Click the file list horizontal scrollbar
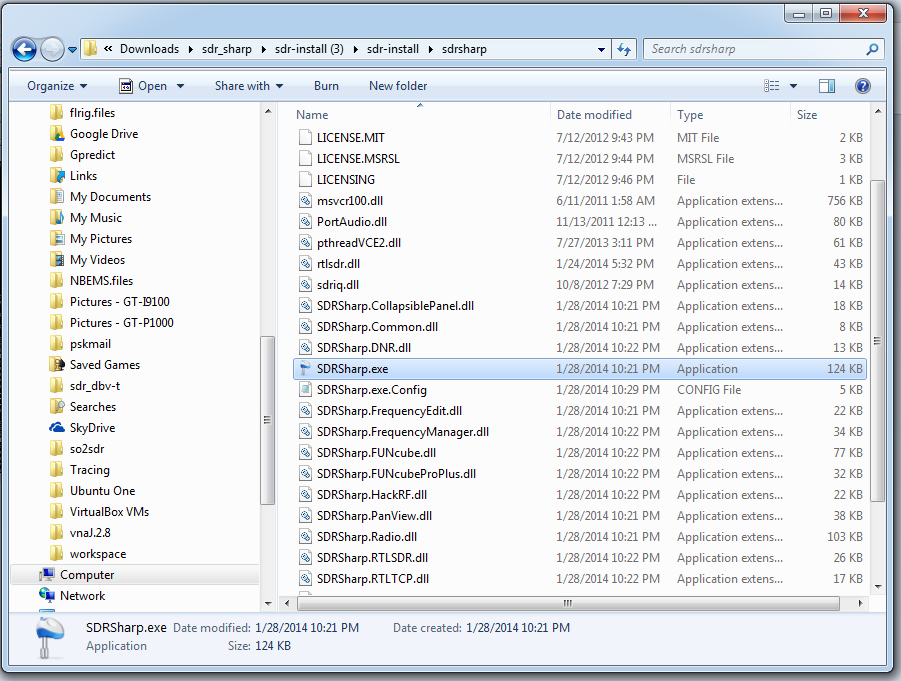The height and width of the screenshot is (681, 901). (568, 603)
